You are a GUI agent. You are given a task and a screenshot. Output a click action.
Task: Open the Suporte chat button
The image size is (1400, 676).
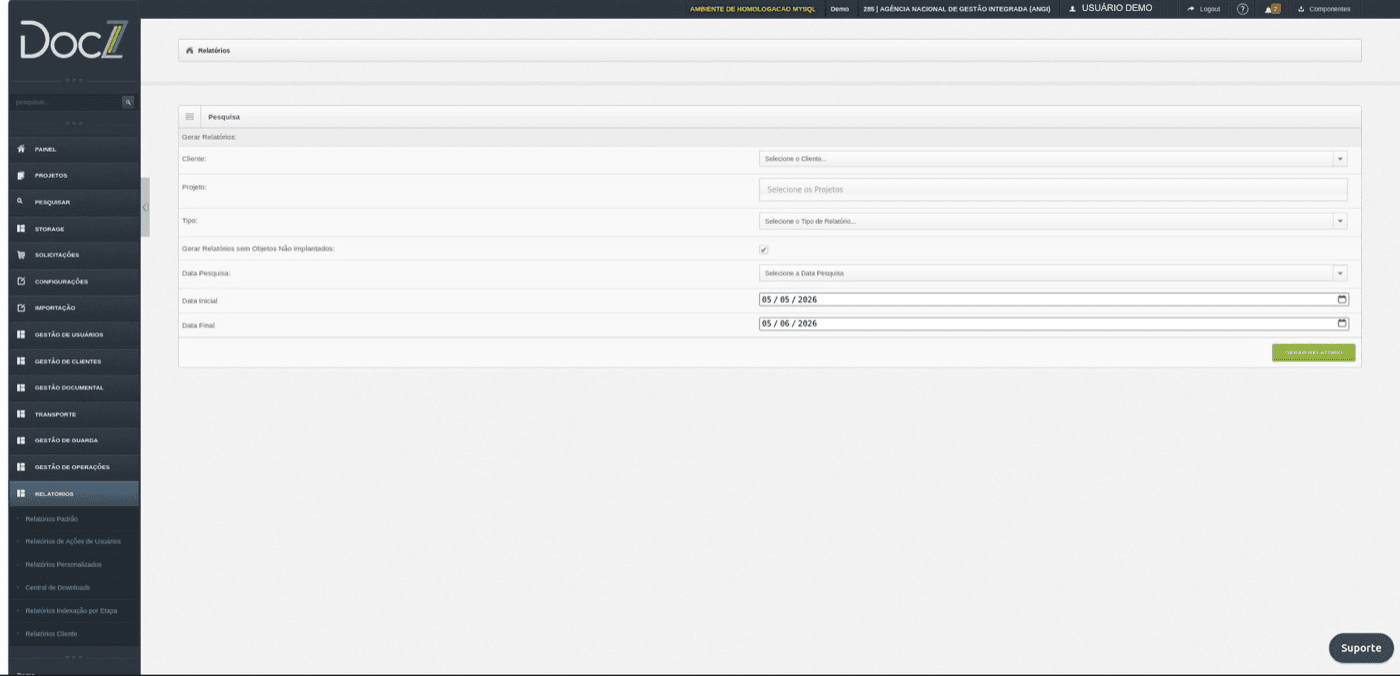(x=1361, y=648)
